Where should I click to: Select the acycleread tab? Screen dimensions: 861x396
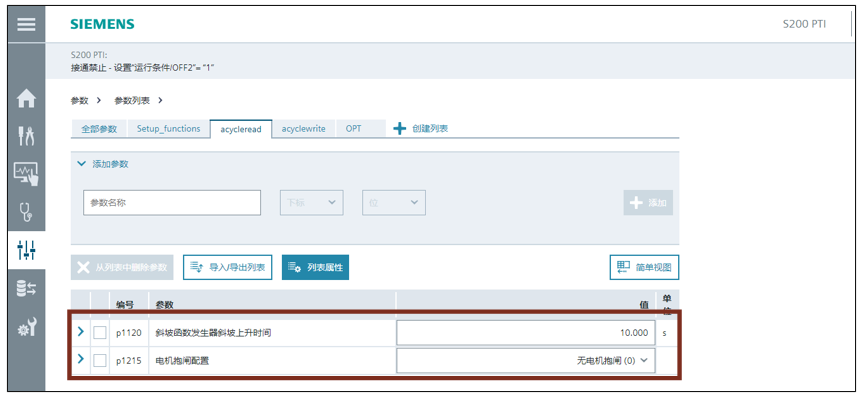[241, 129]
